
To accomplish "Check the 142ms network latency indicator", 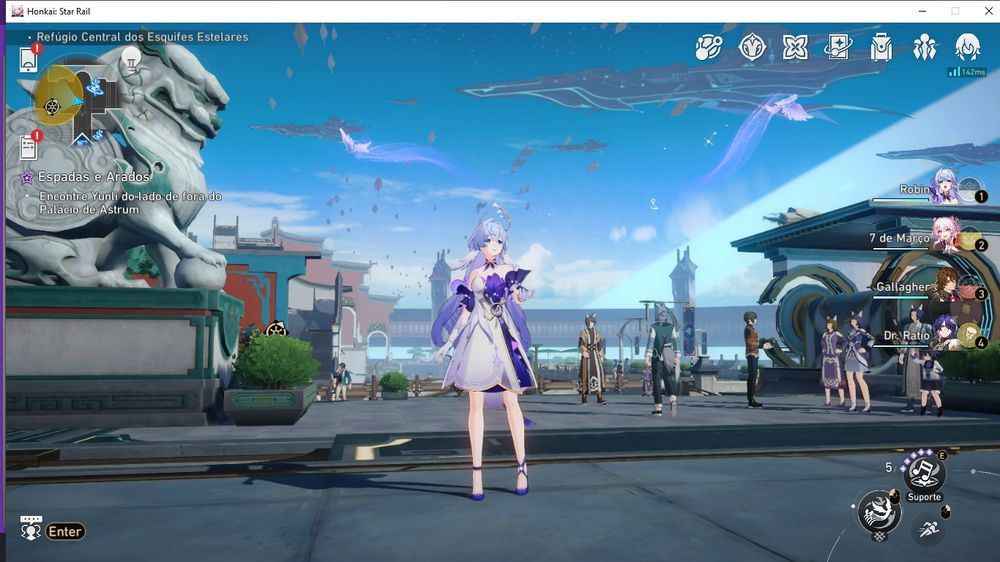I will point(967,72).
